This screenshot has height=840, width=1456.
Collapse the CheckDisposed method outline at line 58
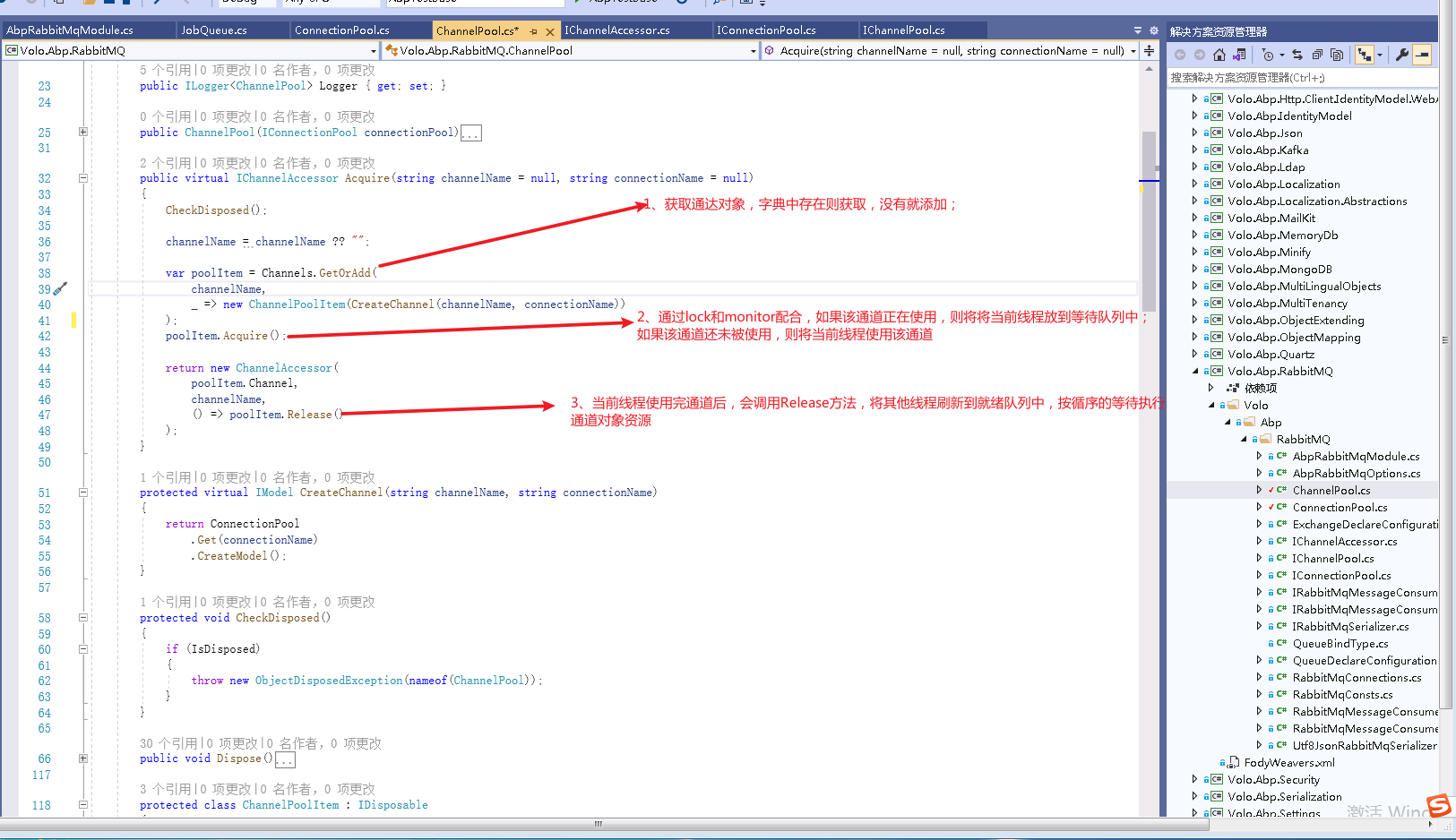pos(83,618)
